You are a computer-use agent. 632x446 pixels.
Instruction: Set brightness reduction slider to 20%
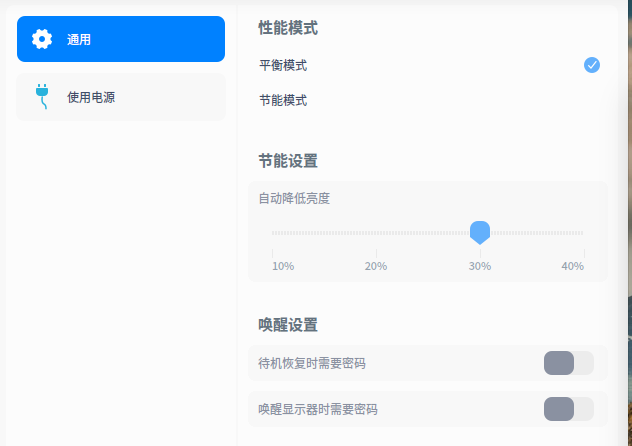(x=376, y=233)
